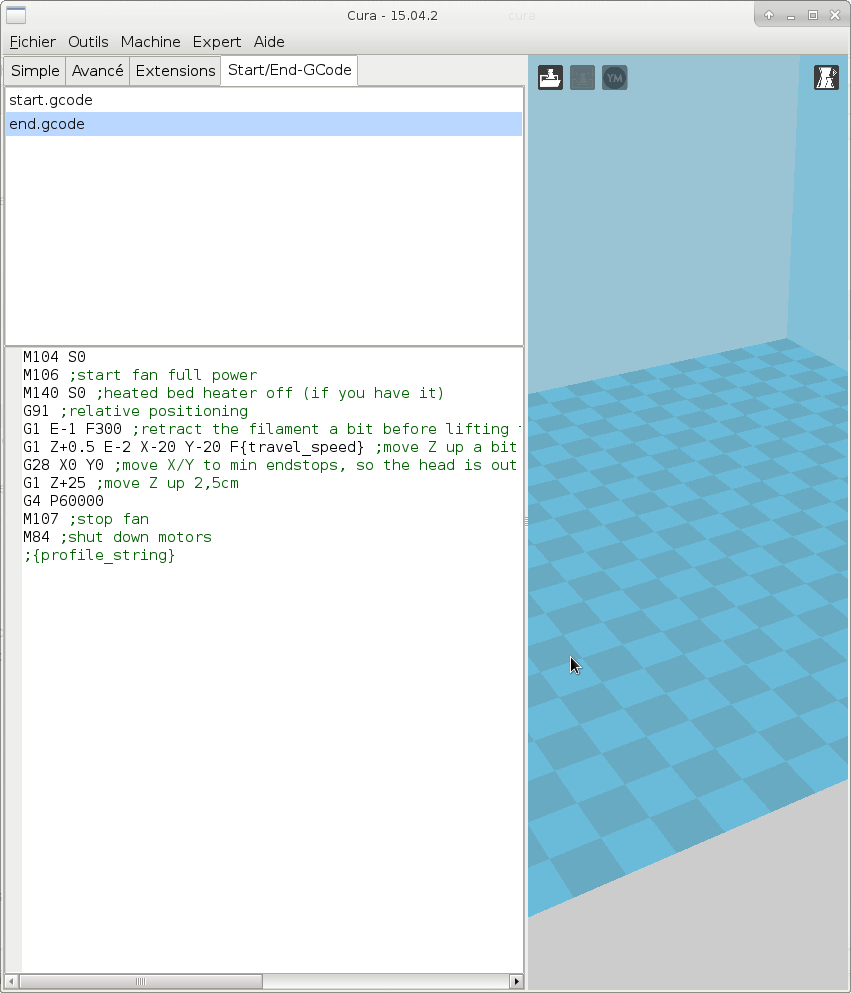The height and width of the screenshot is (993, 851).
Task: Switch to the Extensions tab
Action: 175,71
